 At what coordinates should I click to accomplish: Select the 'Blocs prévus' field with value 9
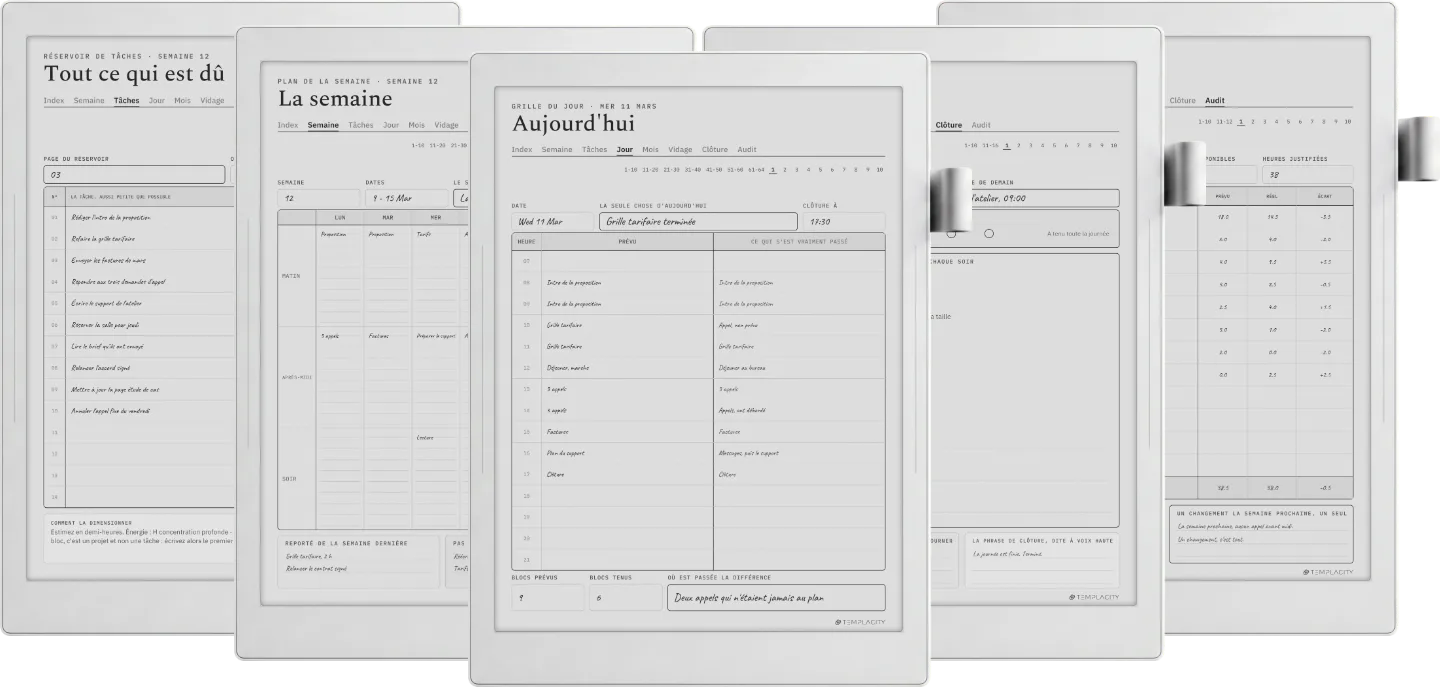[x=548, y=598]
